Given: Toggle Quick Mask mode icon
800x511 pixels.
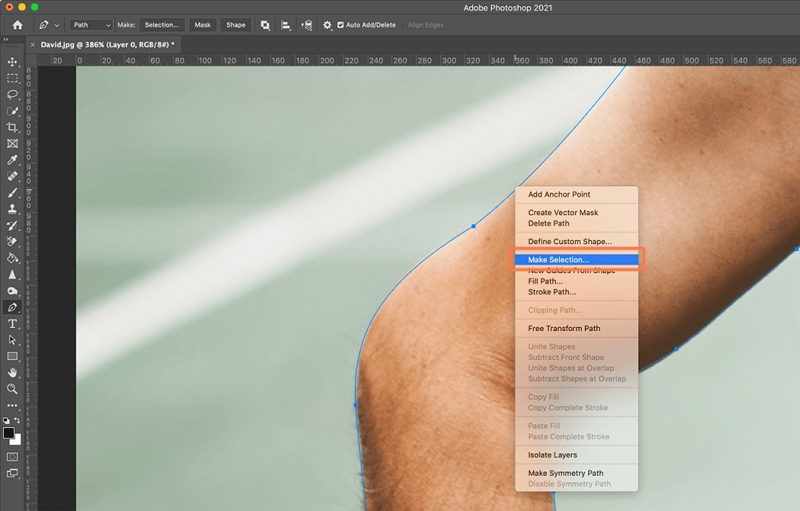Looking at the screenshot, I should pos(12,457).
